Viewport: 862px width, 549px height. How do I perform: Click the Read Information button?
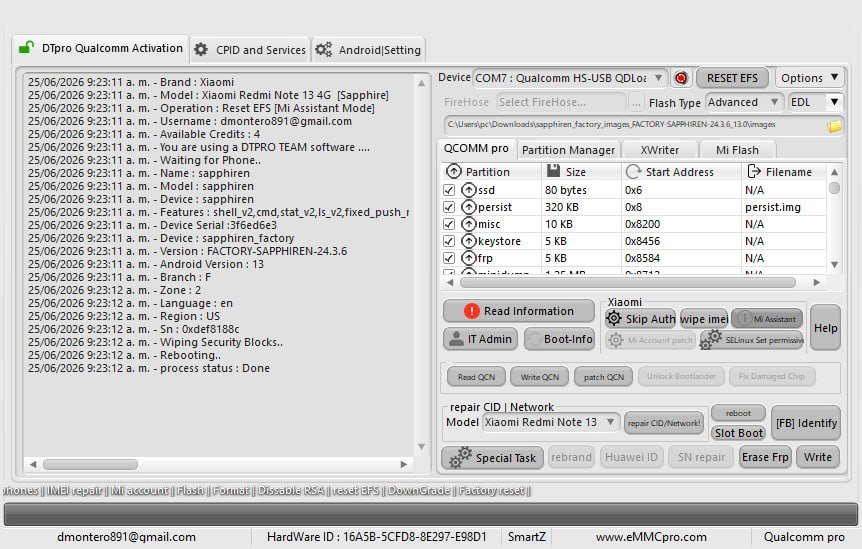pos(518,311)
